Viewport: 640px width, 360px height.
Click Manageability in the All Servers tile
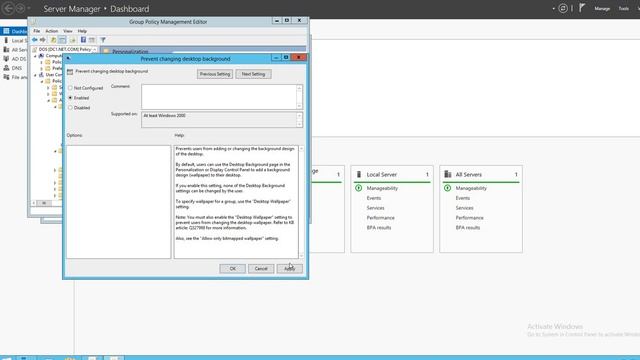tap(471, 188)
